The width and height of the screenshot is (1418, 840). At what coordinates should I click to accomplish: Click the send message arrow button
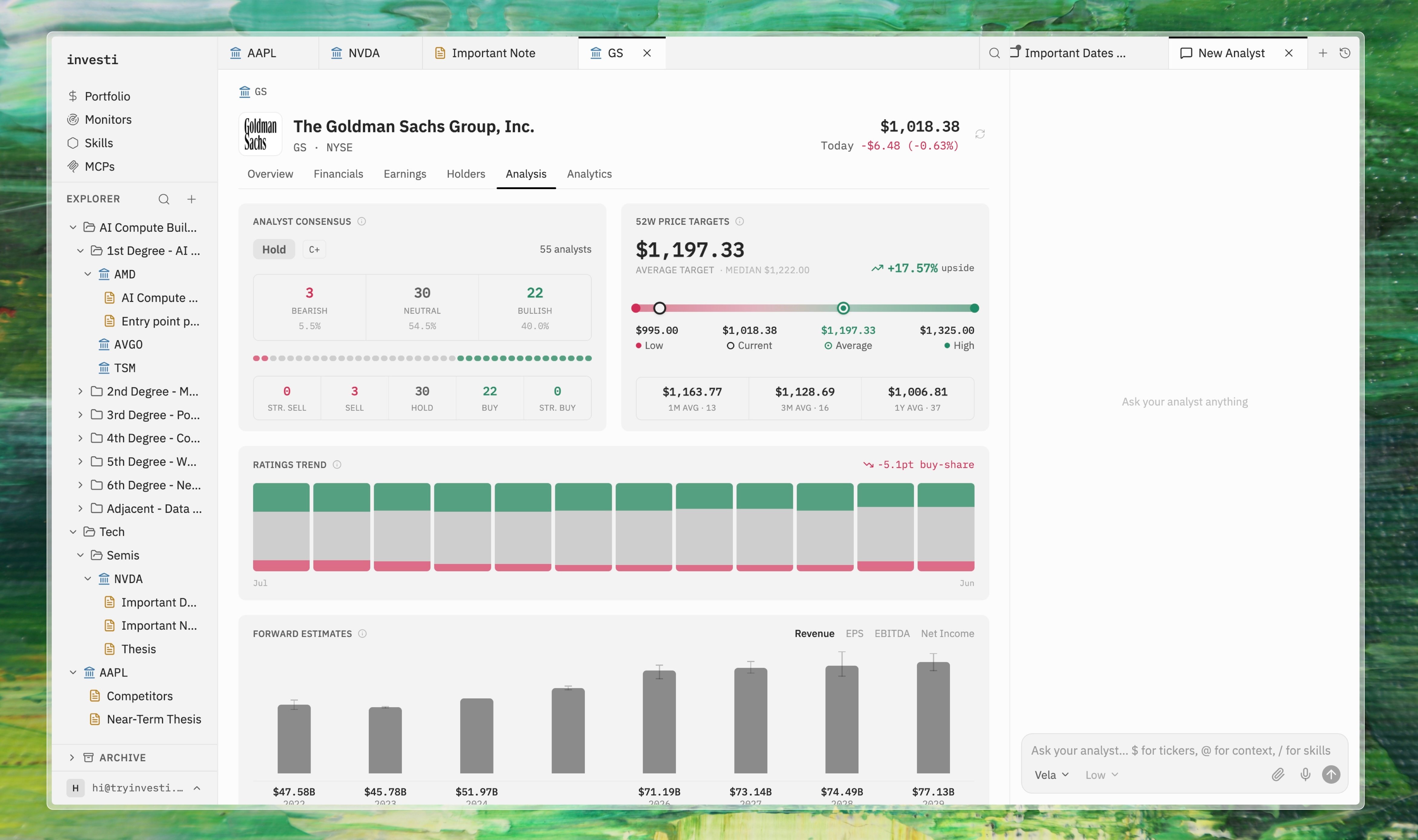[x=1331, y=775]
